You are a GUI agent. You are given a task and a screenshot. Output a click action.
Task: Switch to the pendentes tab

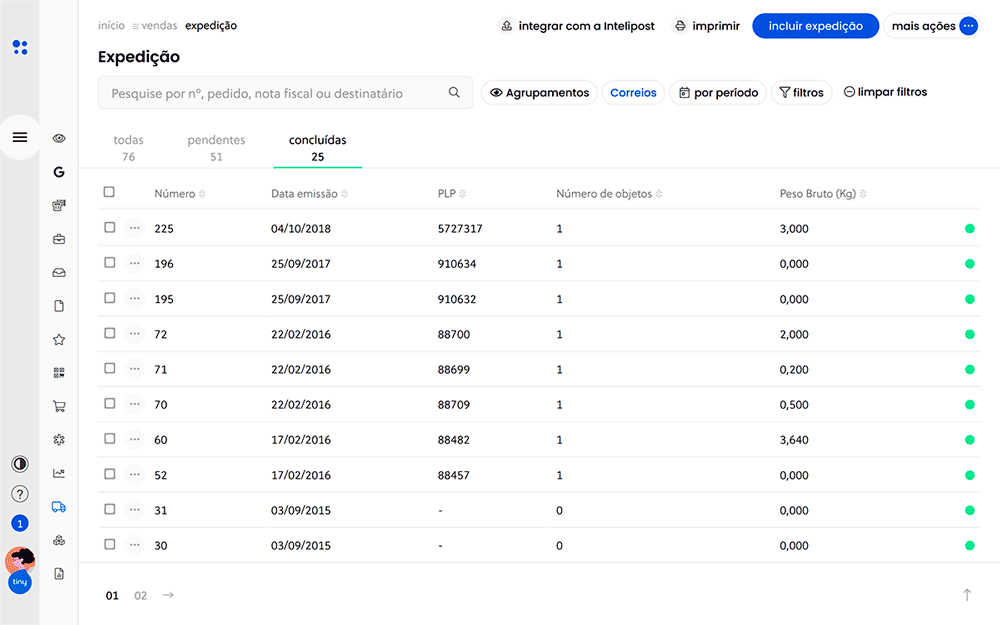pos(216,148)
